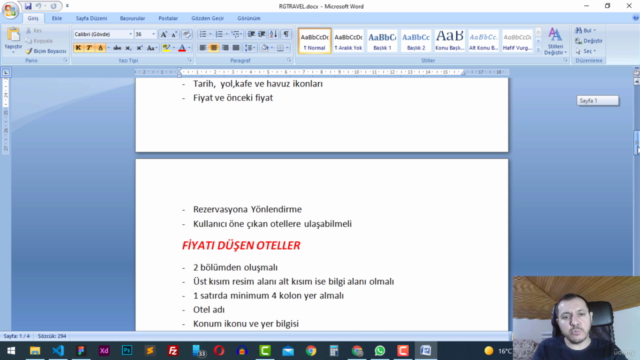Toggle show paragraph marks ¶
The width and height of the screenshot is (640, 360).
coord(286,34)
